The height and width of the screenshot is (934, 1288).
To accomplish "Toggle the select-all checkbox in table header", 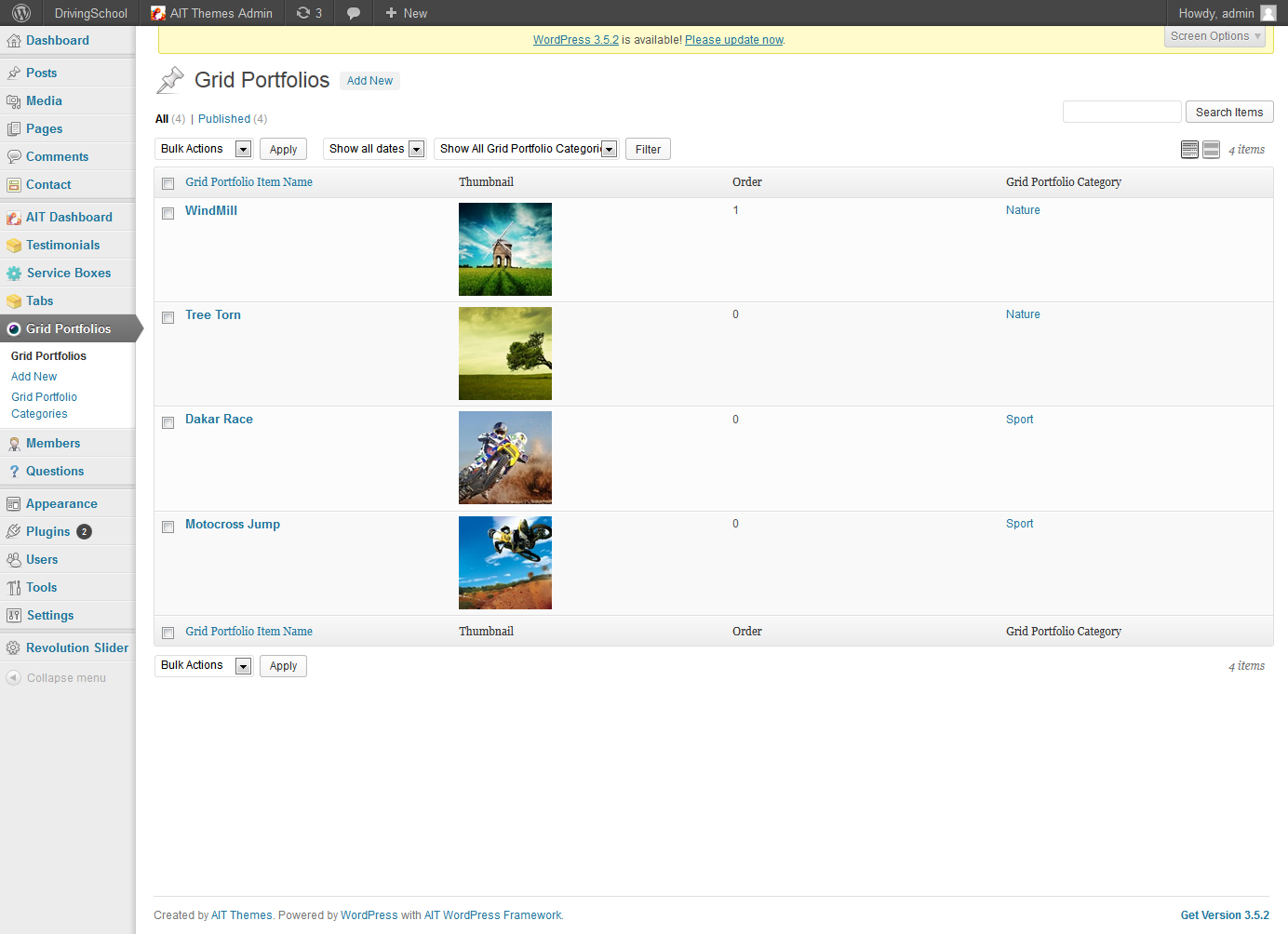I will pyautogui.click(x=168, y=183).
